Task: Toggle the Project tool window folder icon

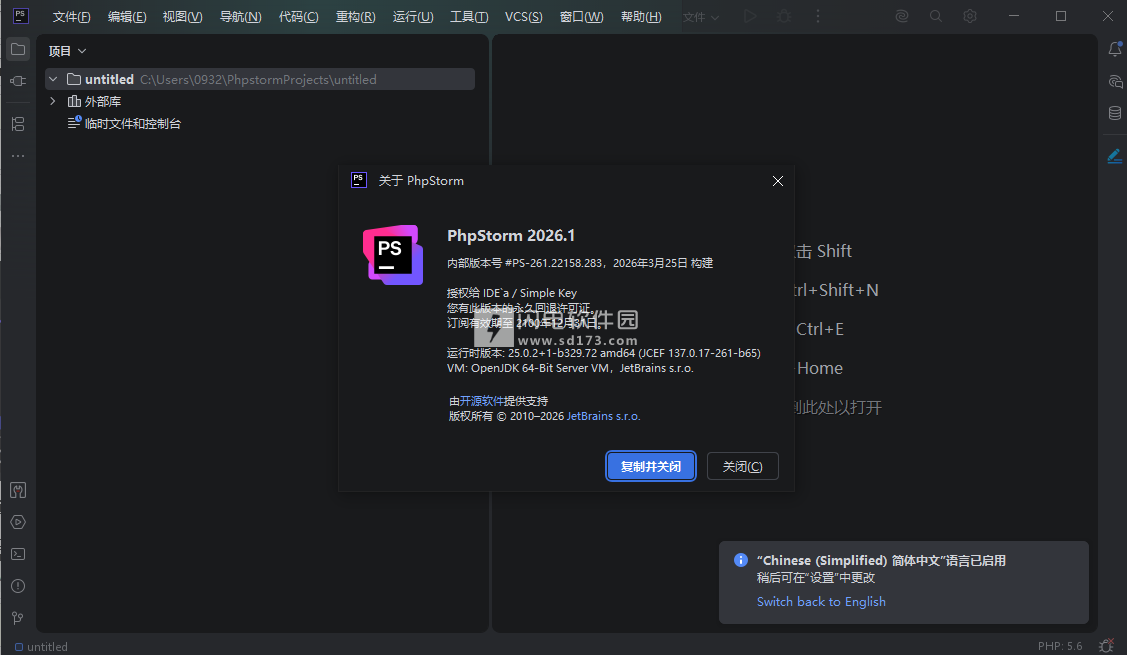Action: (x=17, y=49)
